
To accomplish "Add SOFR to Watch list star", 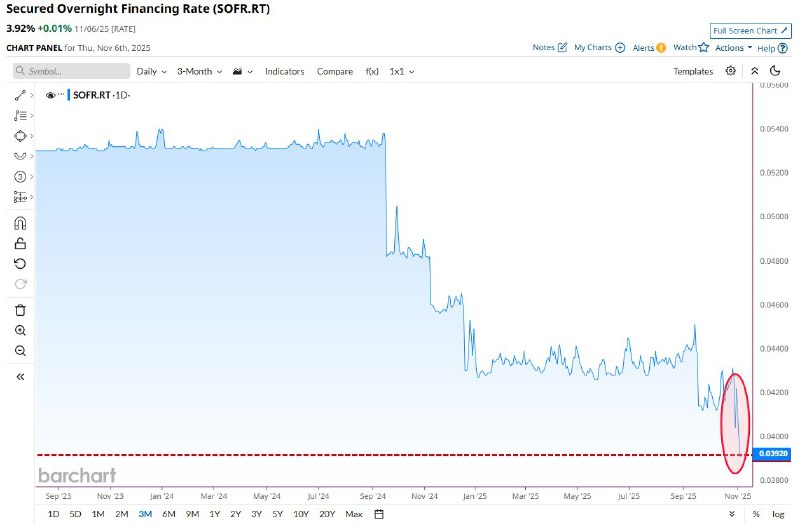I will pos(704,47).
